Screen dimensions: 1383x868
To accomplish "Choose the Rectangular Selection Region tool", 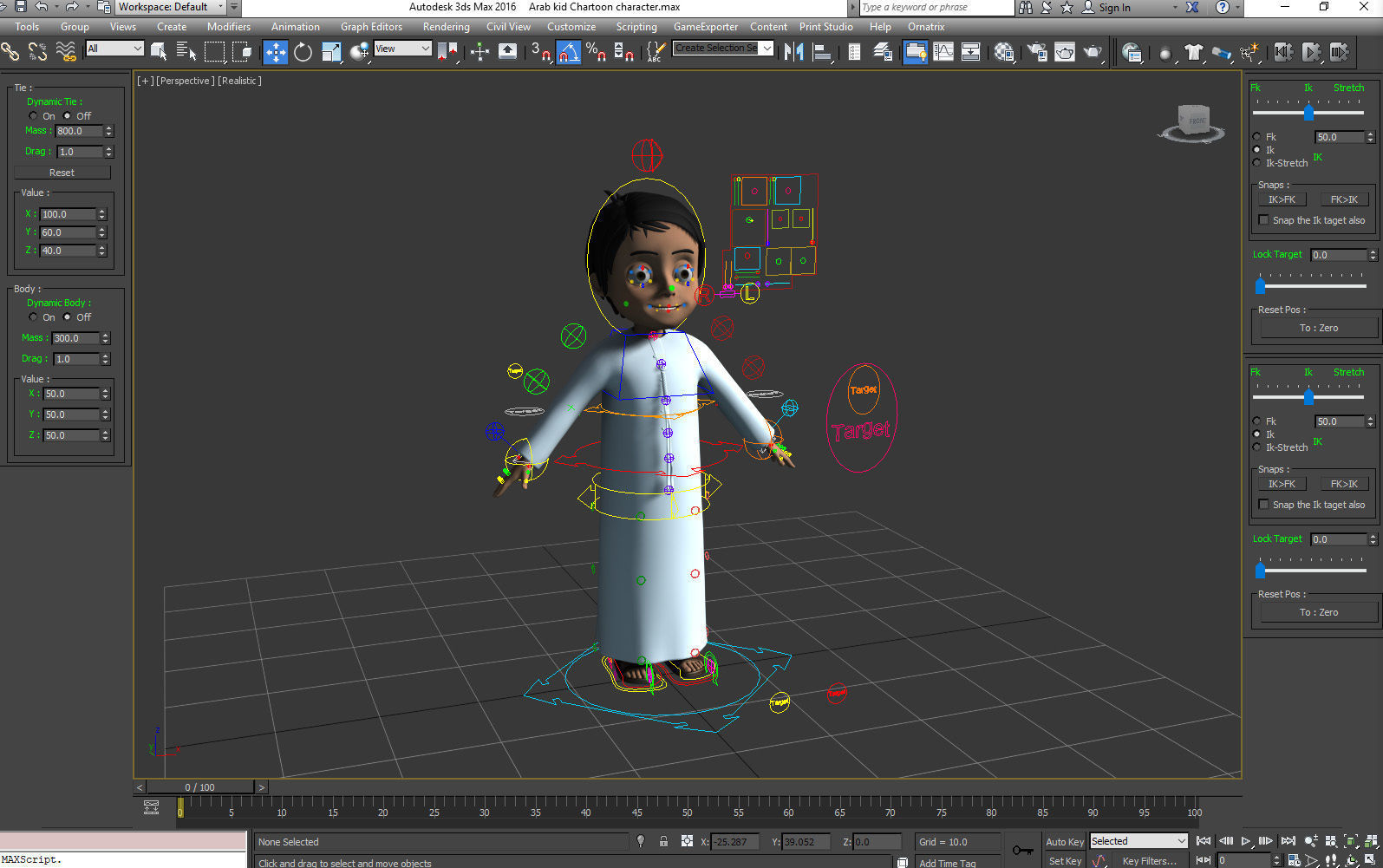I will click(214, 52).
